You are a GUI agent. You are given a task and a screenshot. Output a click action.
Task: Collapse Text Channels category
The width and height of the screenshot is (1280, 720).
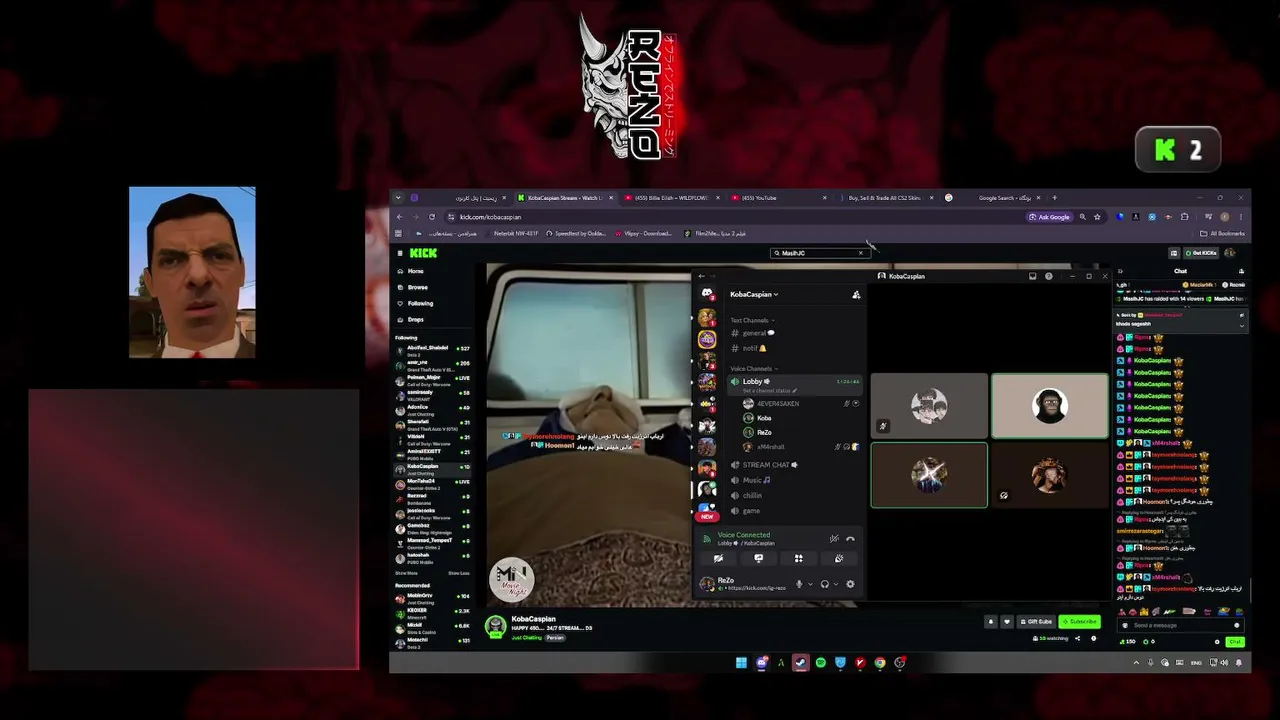pyautogui.click(x=750, y=320)
